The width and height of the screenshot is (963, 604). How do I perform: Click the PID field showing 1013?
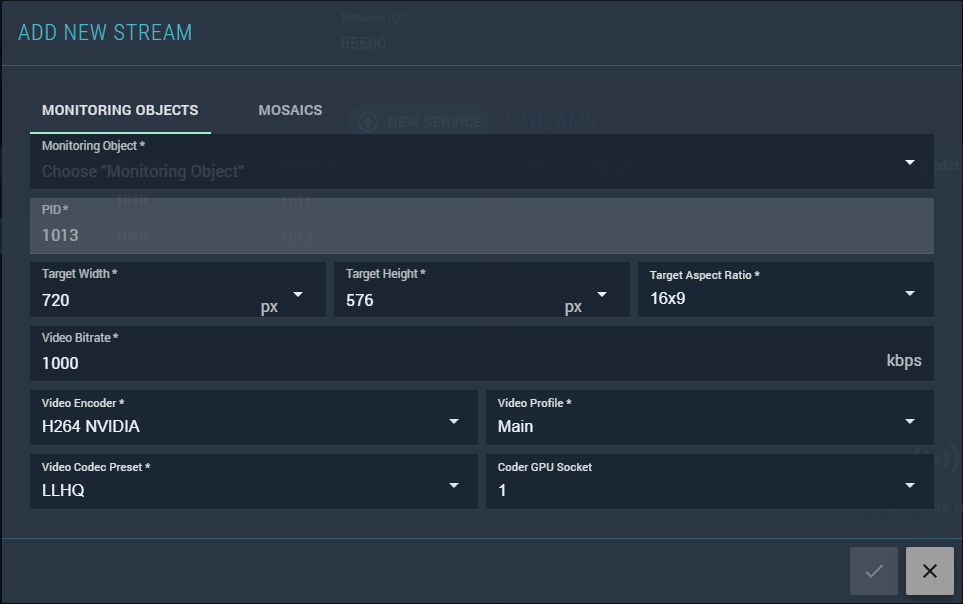60,235
